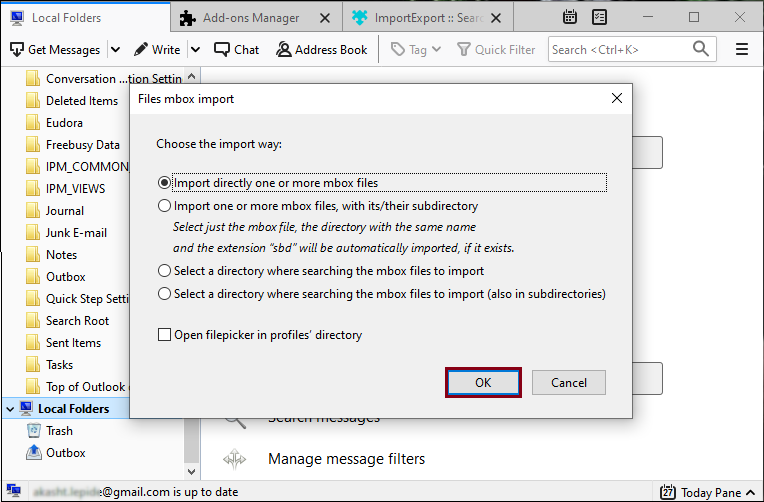Open the hamburger application menu
Image resolution: width=764 pixels, height=502 pixels.
coord(742,49)
